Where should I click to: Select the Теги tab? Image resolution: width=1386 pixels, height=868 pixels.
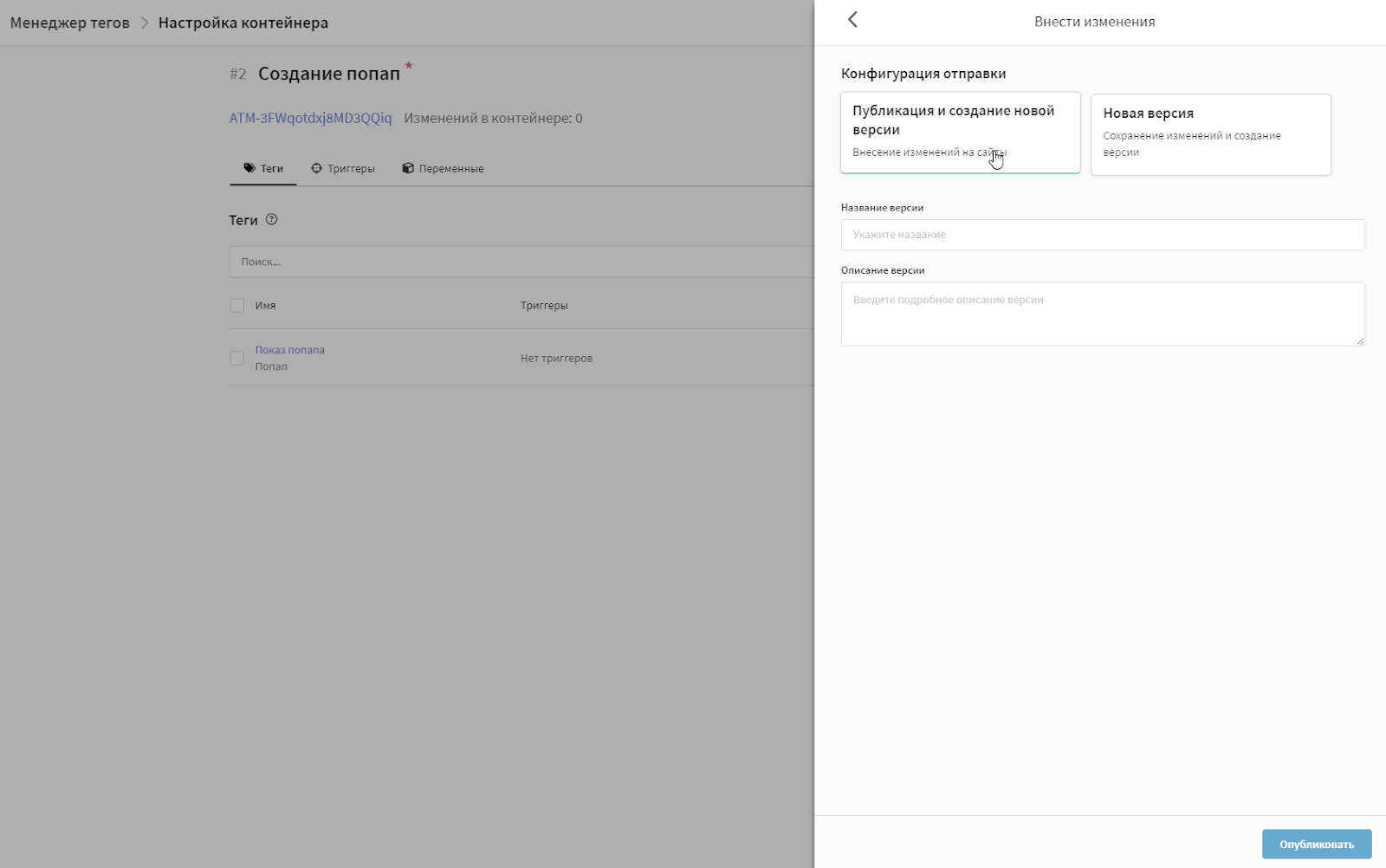coord(263,168)
